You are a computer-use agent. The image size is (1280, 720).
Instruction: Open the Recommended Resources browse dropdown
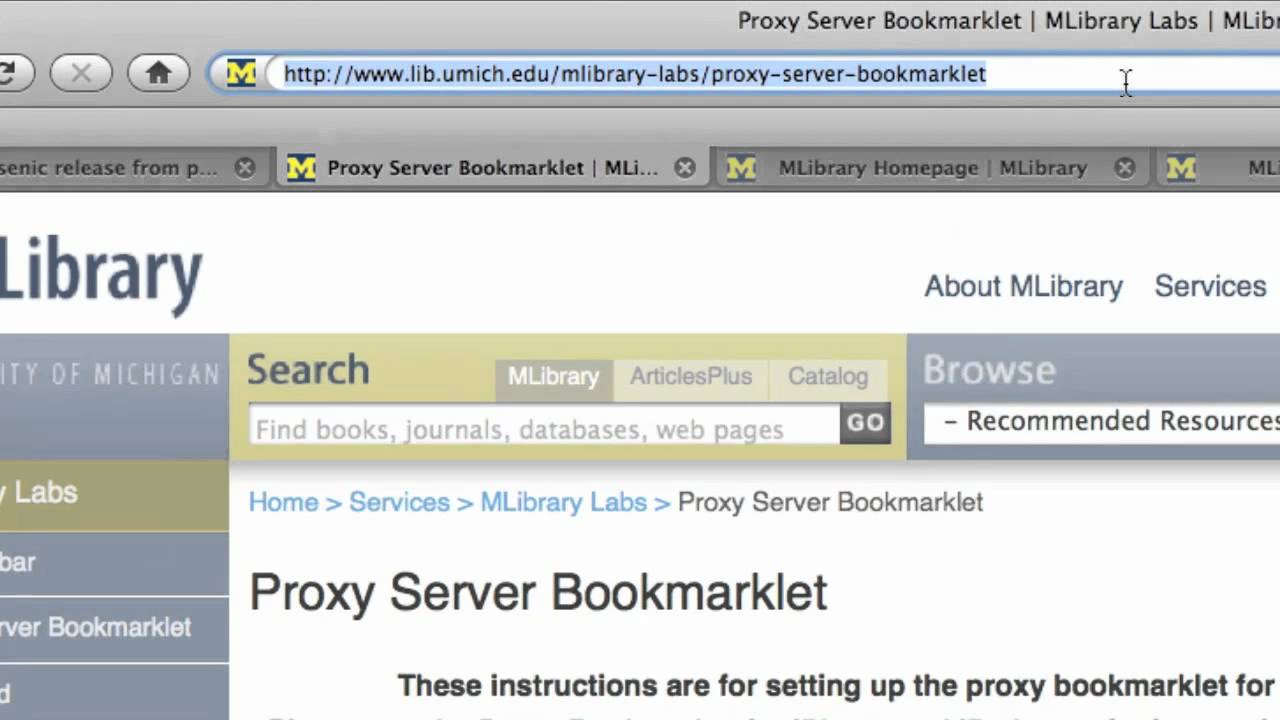tap(1102, 422)
